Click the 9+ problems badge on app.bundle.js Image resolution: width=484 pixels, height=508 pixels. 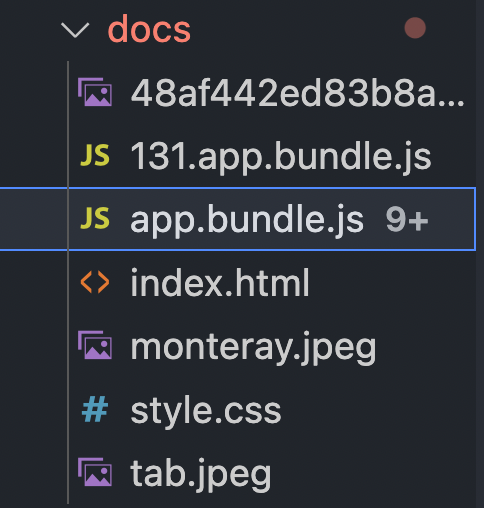pos(407,220)
